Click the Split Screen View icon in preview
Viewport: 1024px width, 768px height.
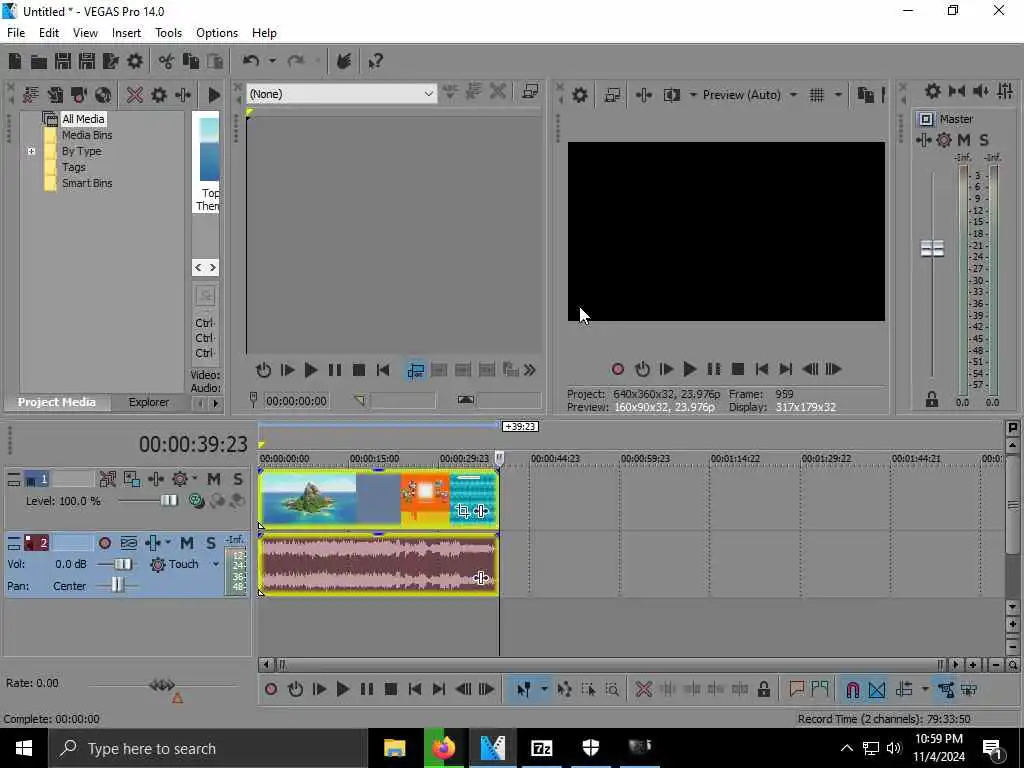(671, 95)
